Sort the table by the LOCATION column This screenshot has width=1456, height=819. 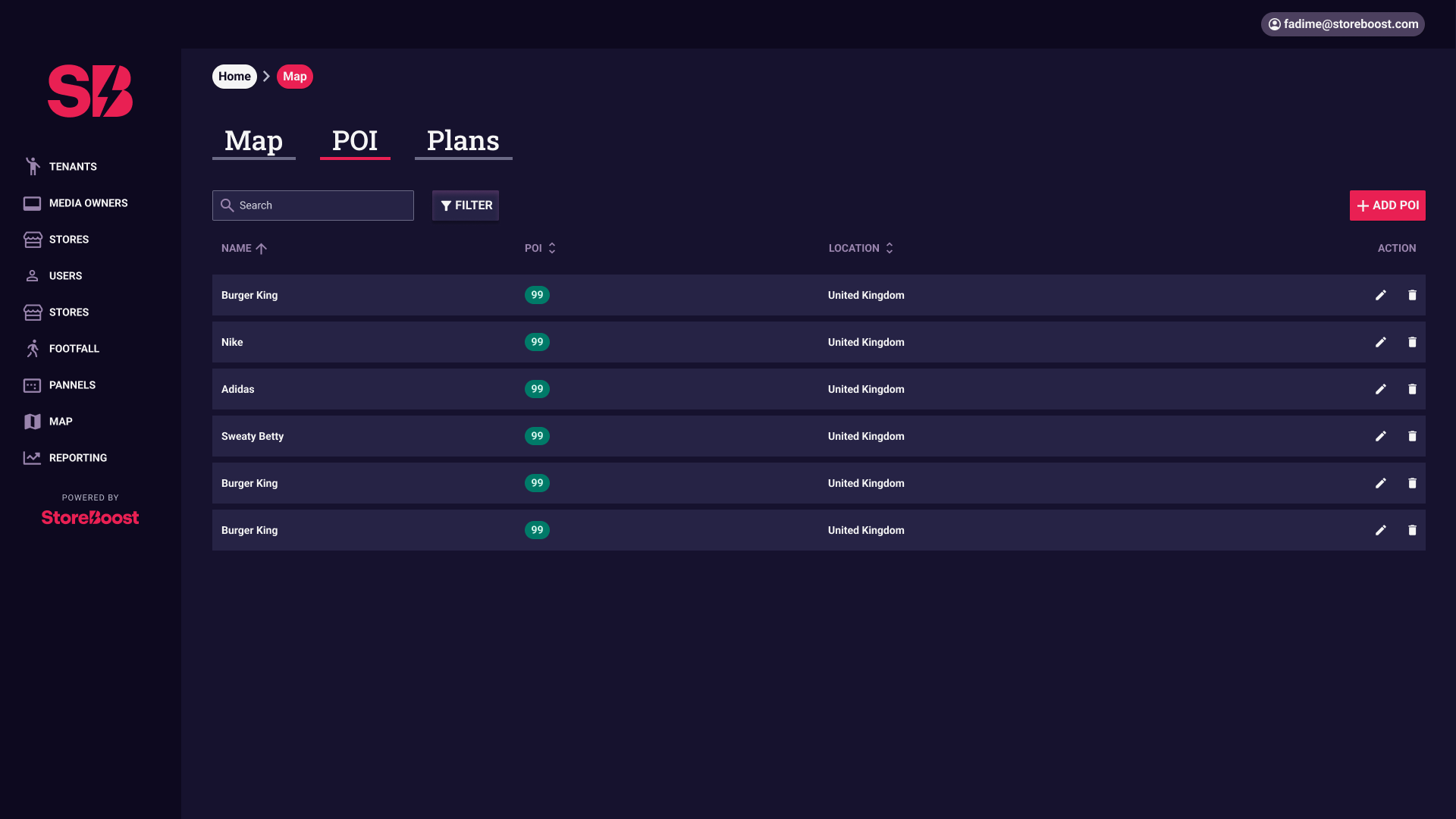pyautogui.click(x=861, y=248)
